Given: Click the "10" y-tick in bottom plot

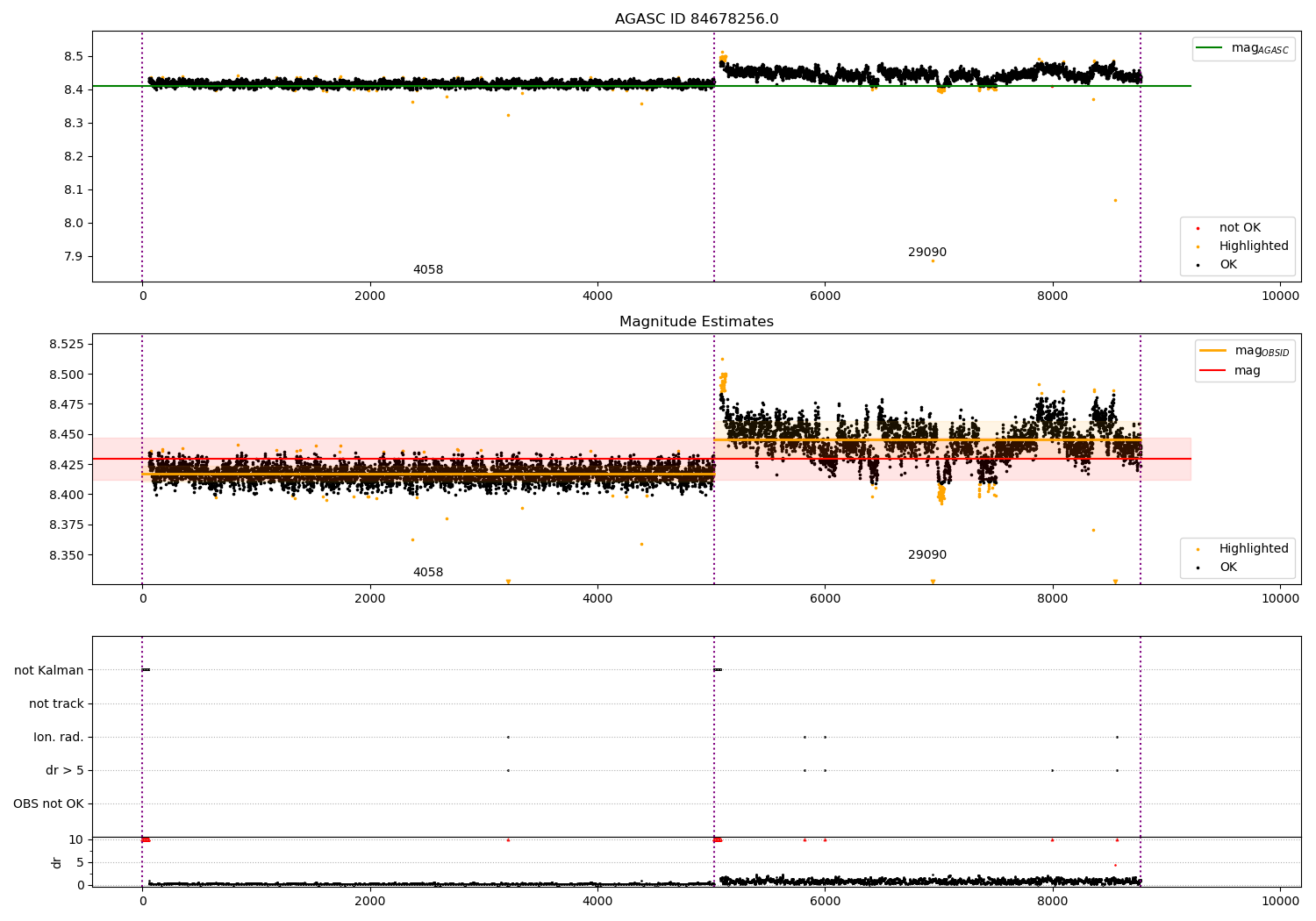Looking at the screenshot, I should tap(76, 839).
